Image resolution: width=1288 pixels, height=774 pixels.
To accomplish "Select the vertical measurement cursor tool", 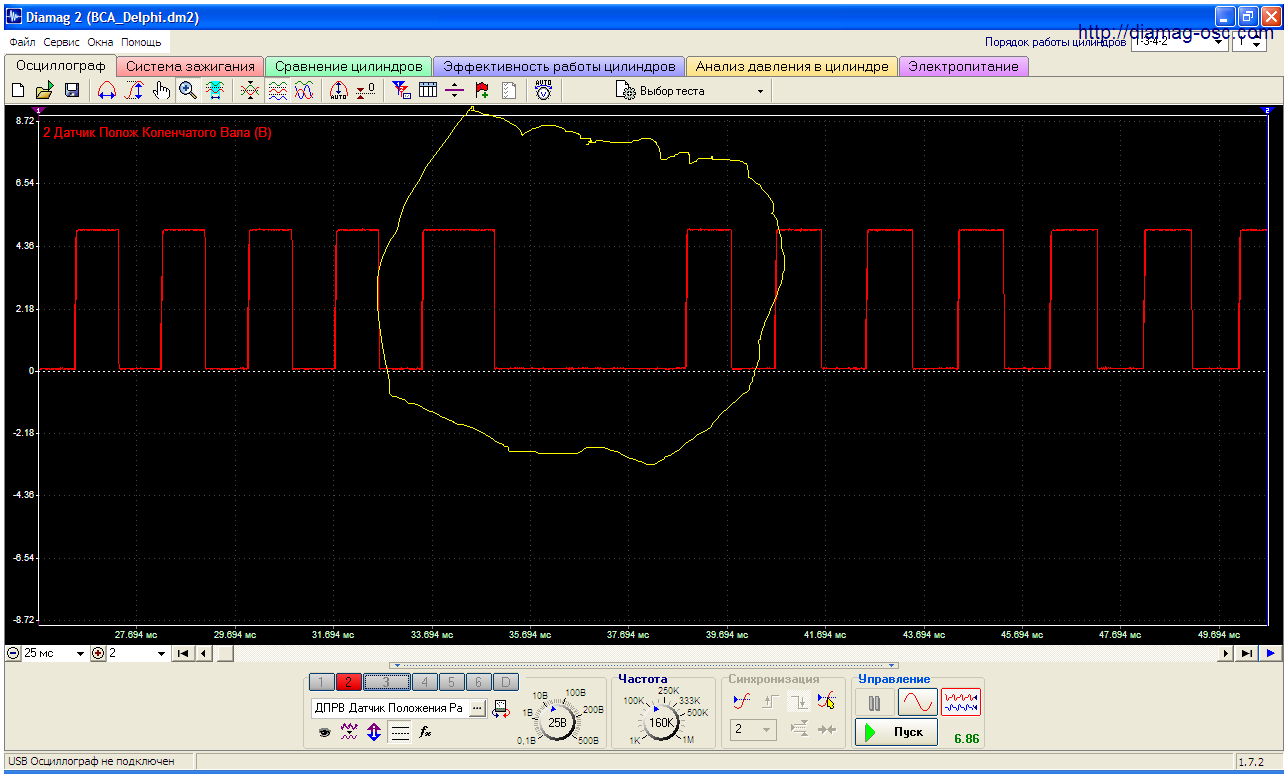I will 134,91.
